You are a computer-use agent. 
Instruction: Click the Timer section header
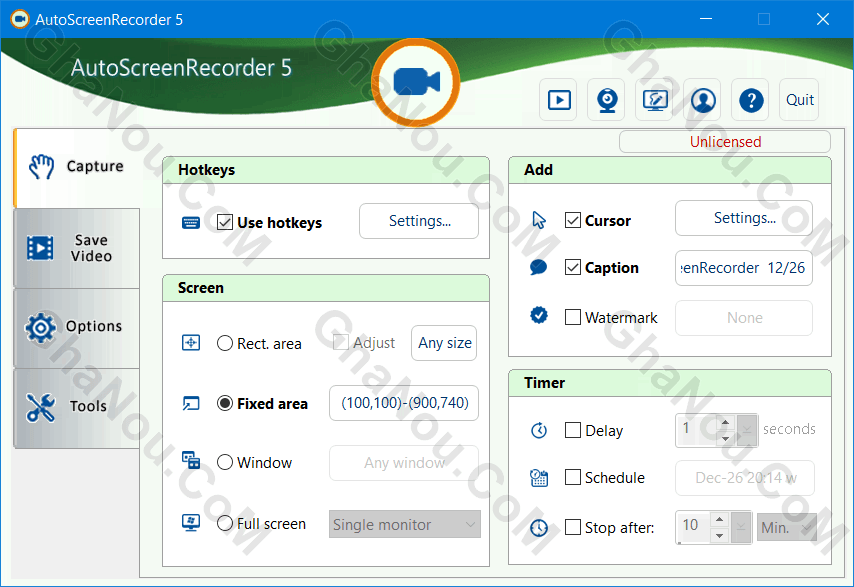pos(670,383)
